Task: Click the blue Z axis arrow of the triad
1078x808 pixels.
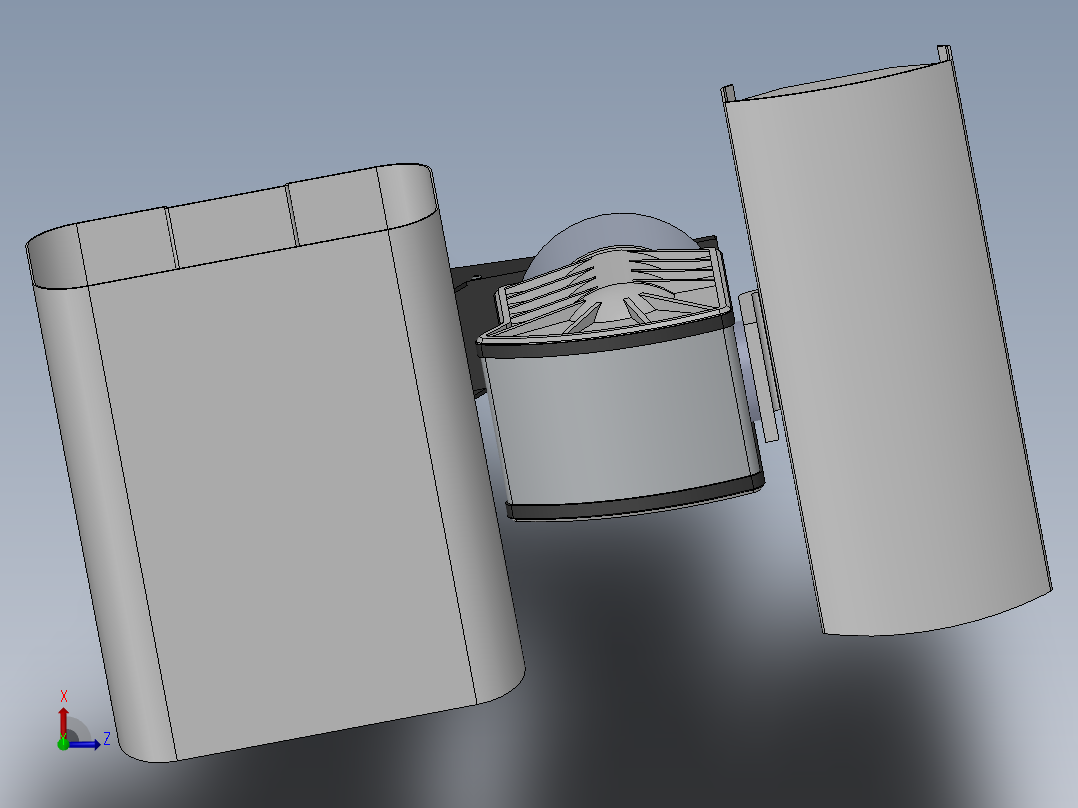Action: pos(86,744)
